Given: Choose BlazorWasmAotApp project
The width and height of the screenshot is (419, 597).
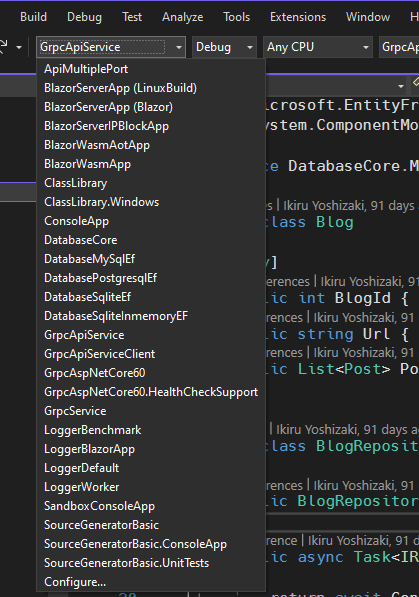Looking at the screenshot, I should coord(151,145).
